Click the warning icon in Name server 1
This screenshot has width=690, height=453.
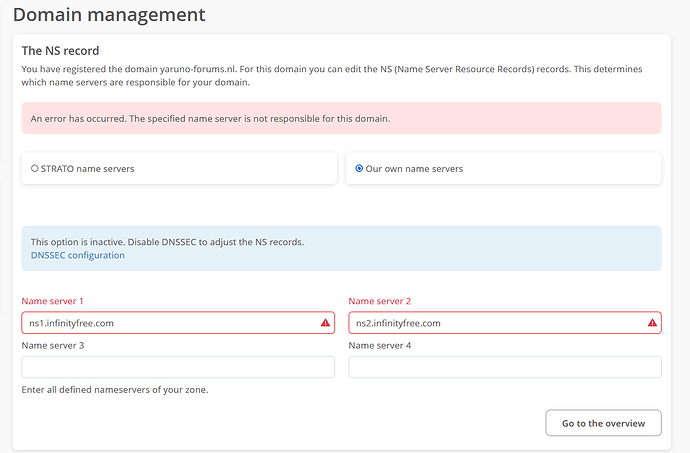(x=325, y=323)
